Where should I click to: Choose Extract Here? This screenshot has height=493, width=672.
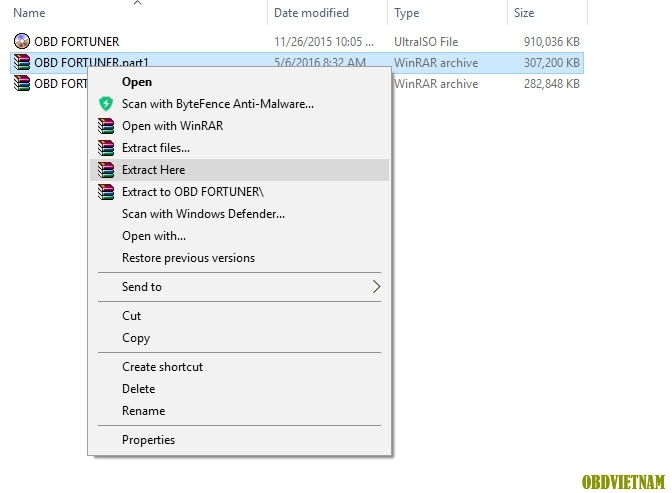point(153,170)
